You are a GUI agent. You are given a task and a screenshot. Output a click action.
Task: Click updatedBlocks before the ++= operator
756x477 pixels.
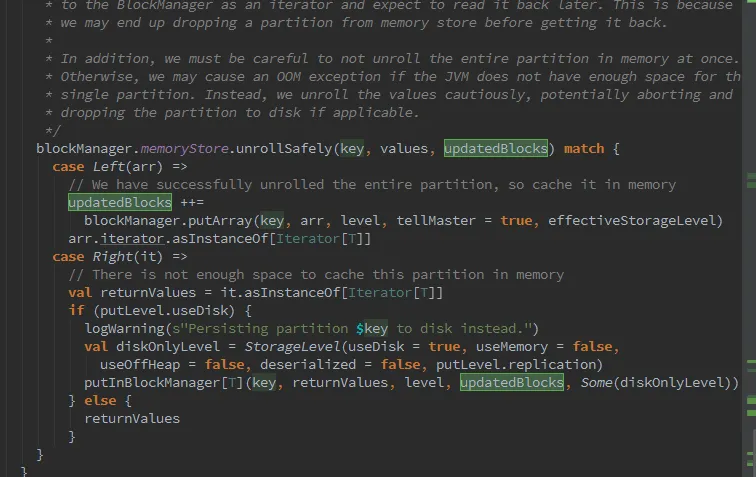(120, 203)
